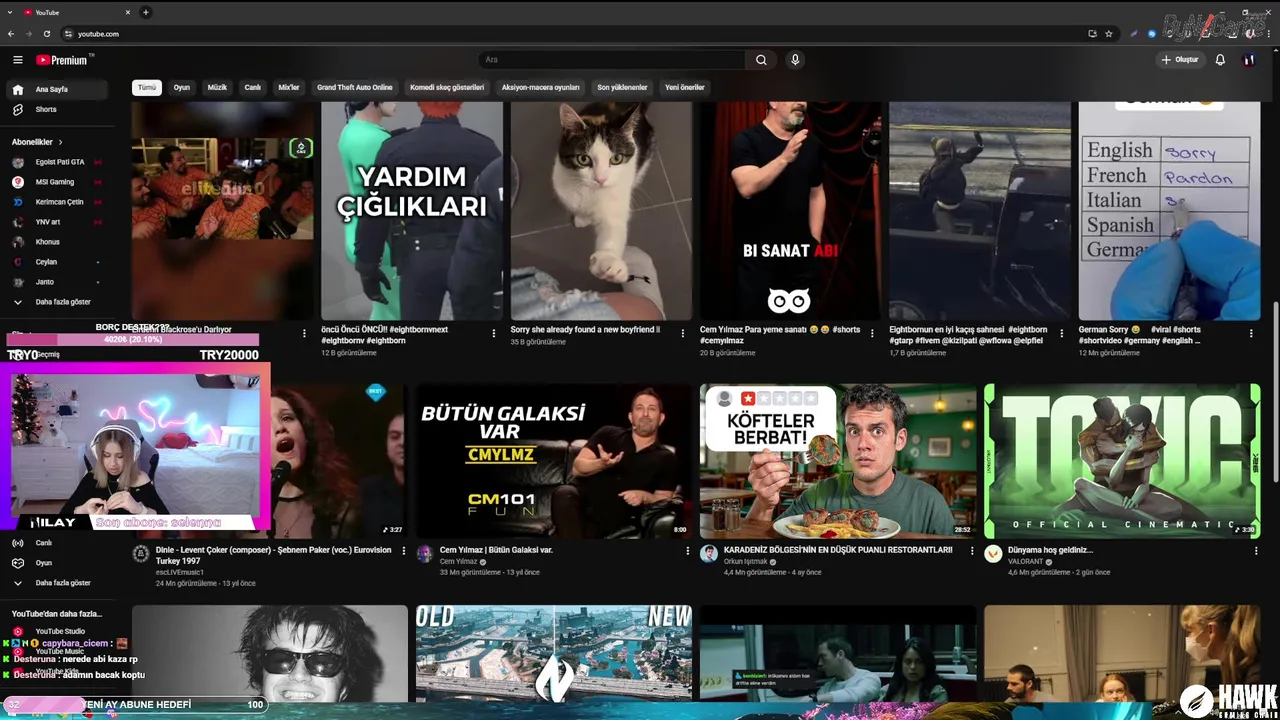Image resolution: width=1280 pixels, height=720 pixels.
Task: Open options for Cem Yılmaz Para short
Action: 872,334
